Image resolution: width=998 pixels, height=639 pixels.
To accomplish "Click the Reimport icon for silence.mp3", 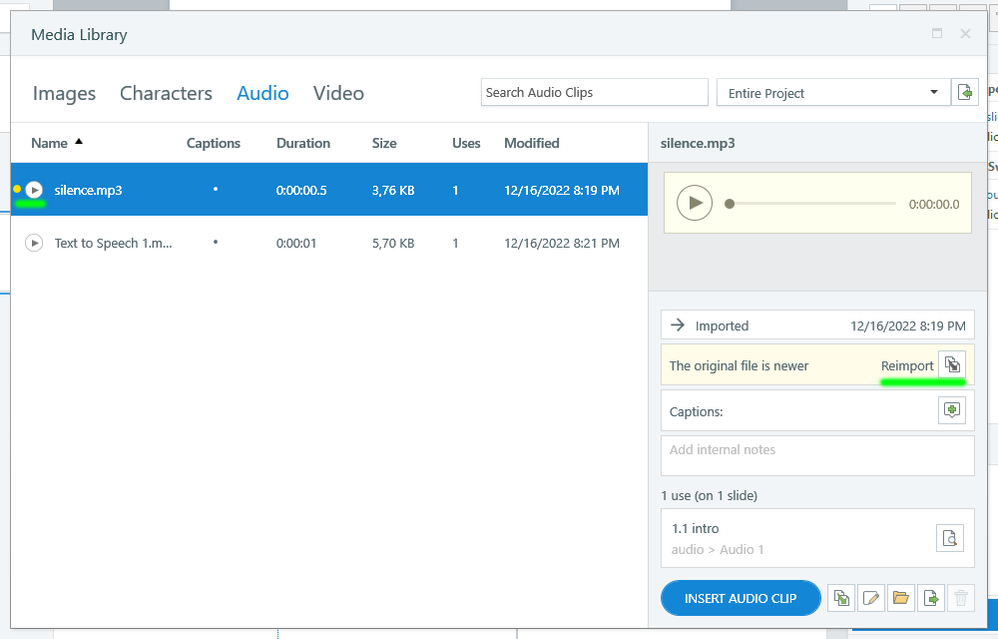I will pyautogui.click(x=952, y=365).
